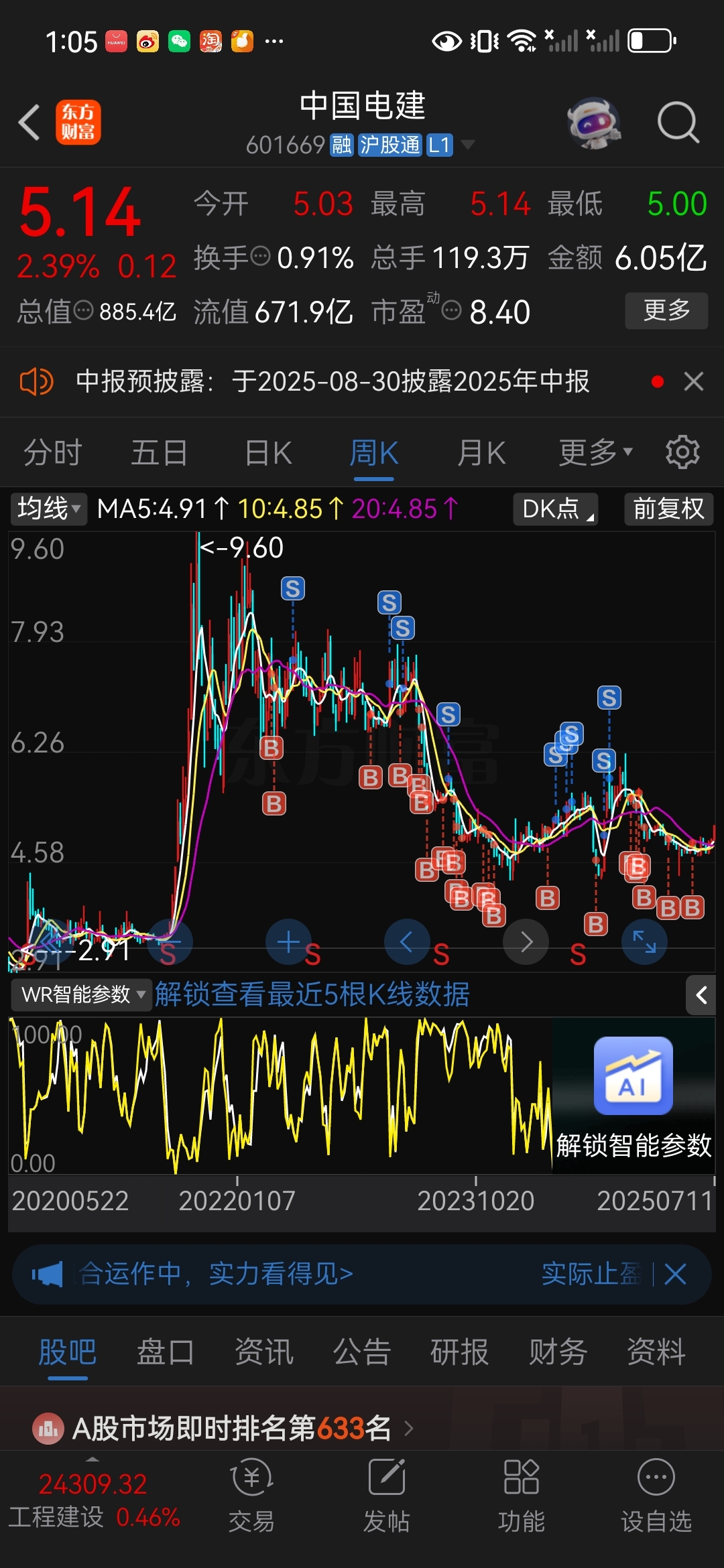Tap the speaker announcement icon
724x1568 pixels.
point(36,382)
